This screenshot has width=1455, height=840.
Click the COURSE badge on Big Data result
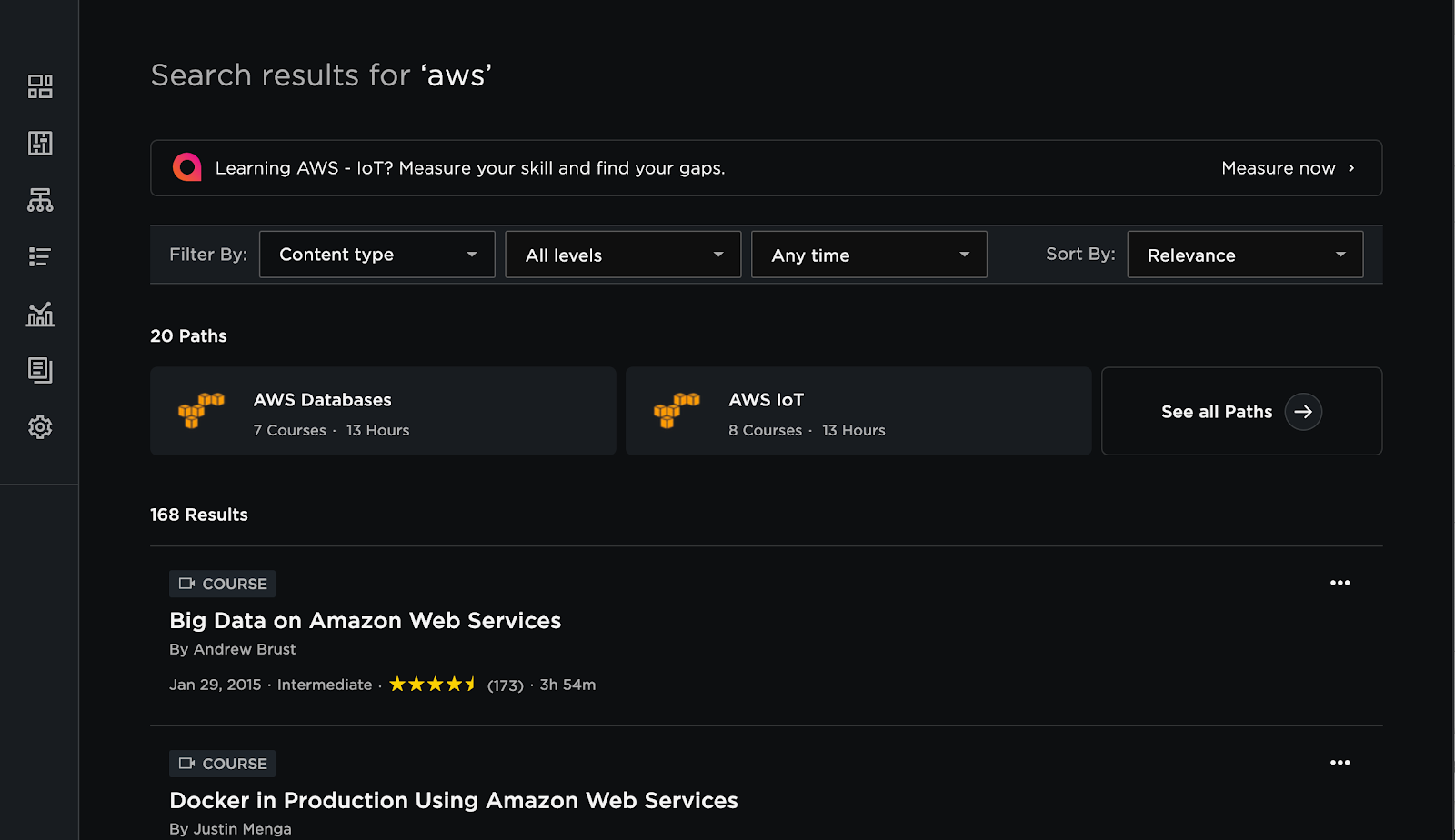coord(223,584)
